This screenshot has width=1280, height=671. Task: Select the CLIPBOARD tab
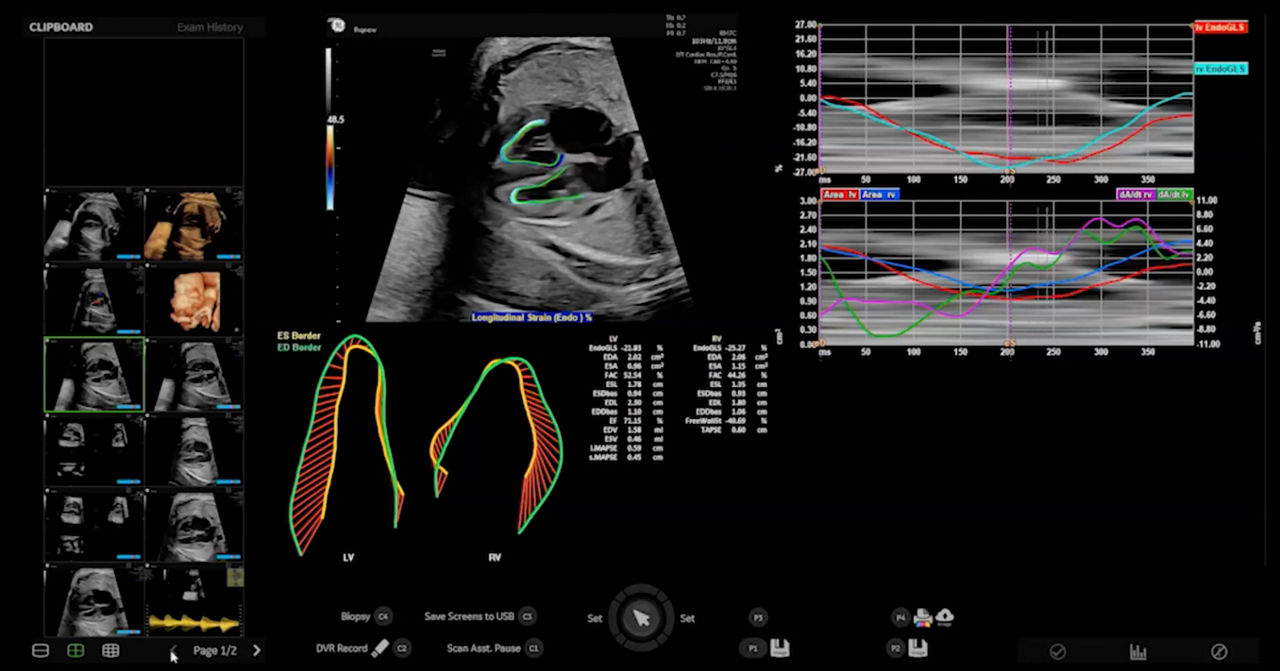[61, 27]
